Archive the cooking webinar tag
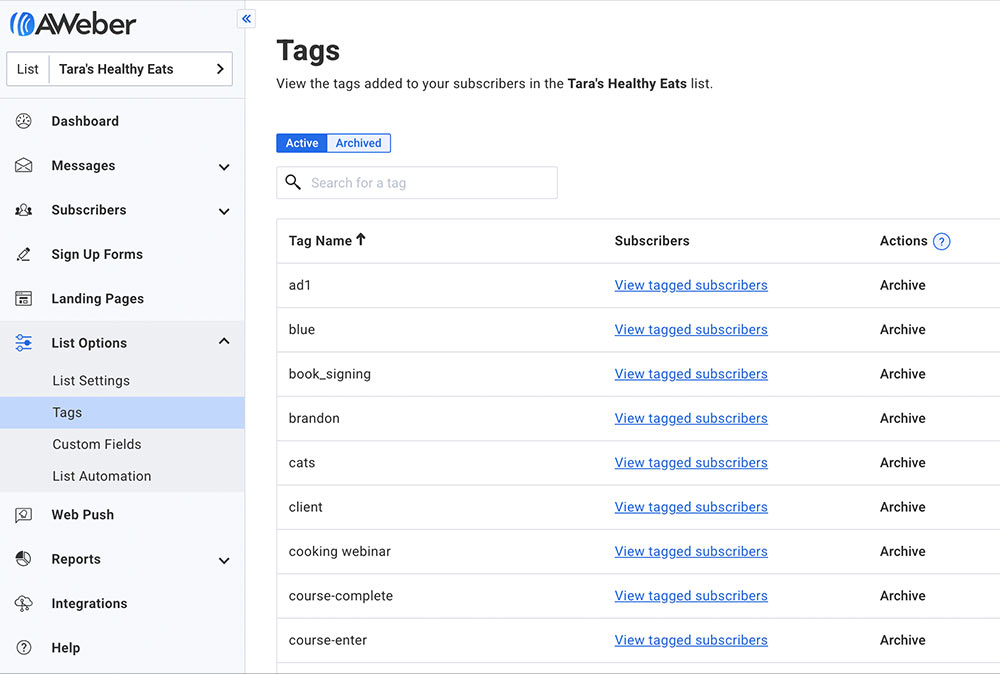This screenshot has height=674, width=1000. 902,551
